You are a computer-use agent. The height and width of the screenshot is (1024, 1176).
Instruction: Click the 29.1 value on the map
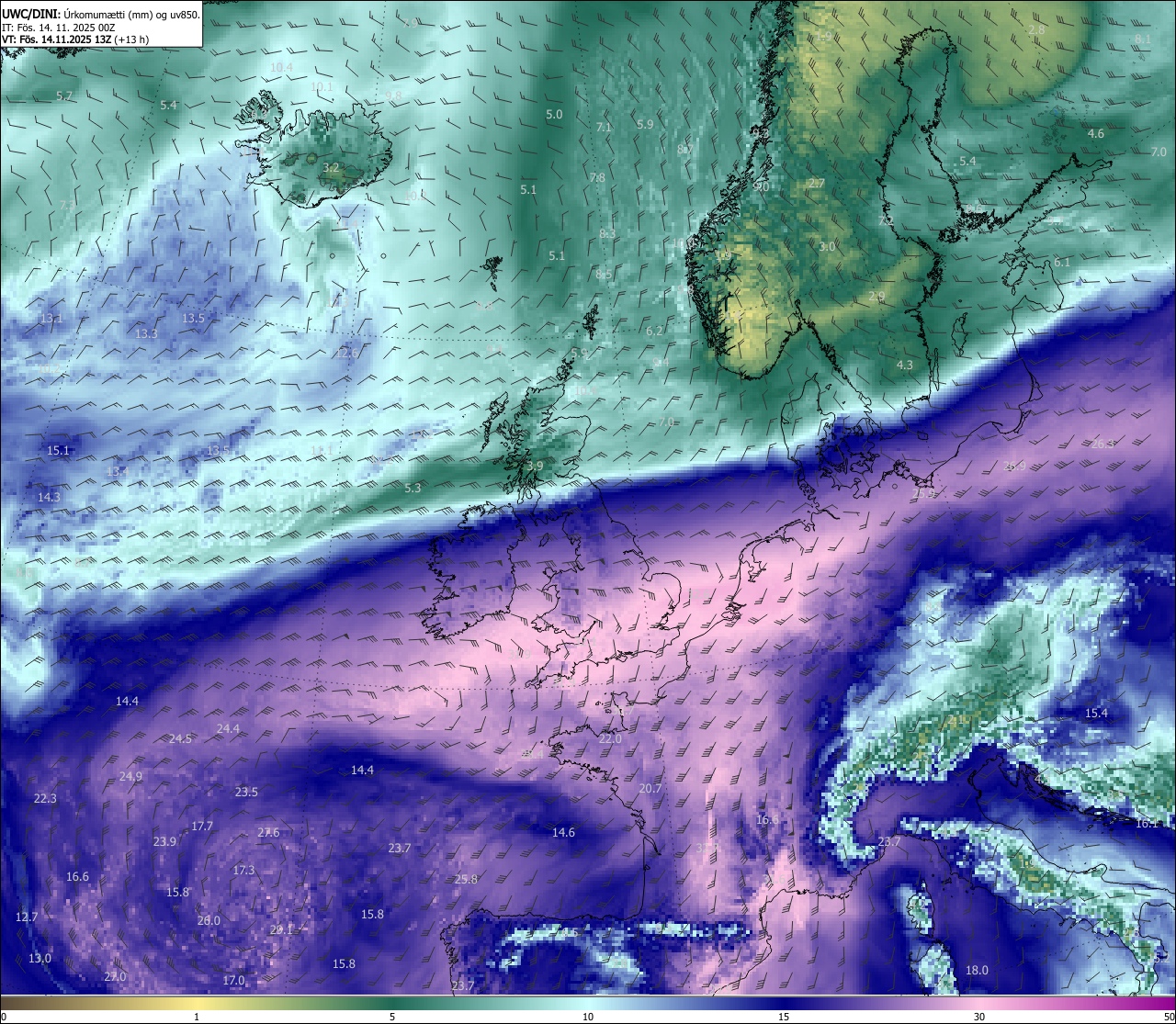[281, 930]
